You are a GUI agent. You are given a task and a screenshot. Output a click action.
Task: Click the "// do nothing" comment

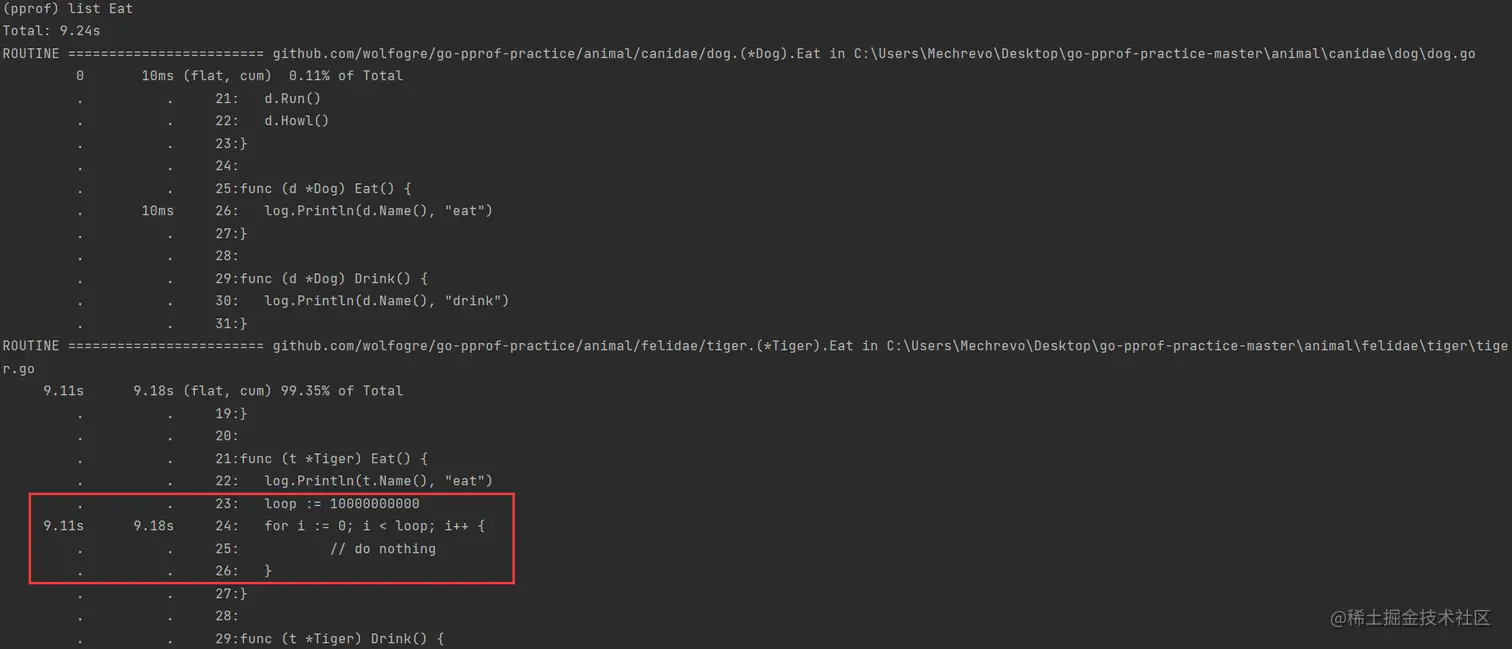(383, 549)
